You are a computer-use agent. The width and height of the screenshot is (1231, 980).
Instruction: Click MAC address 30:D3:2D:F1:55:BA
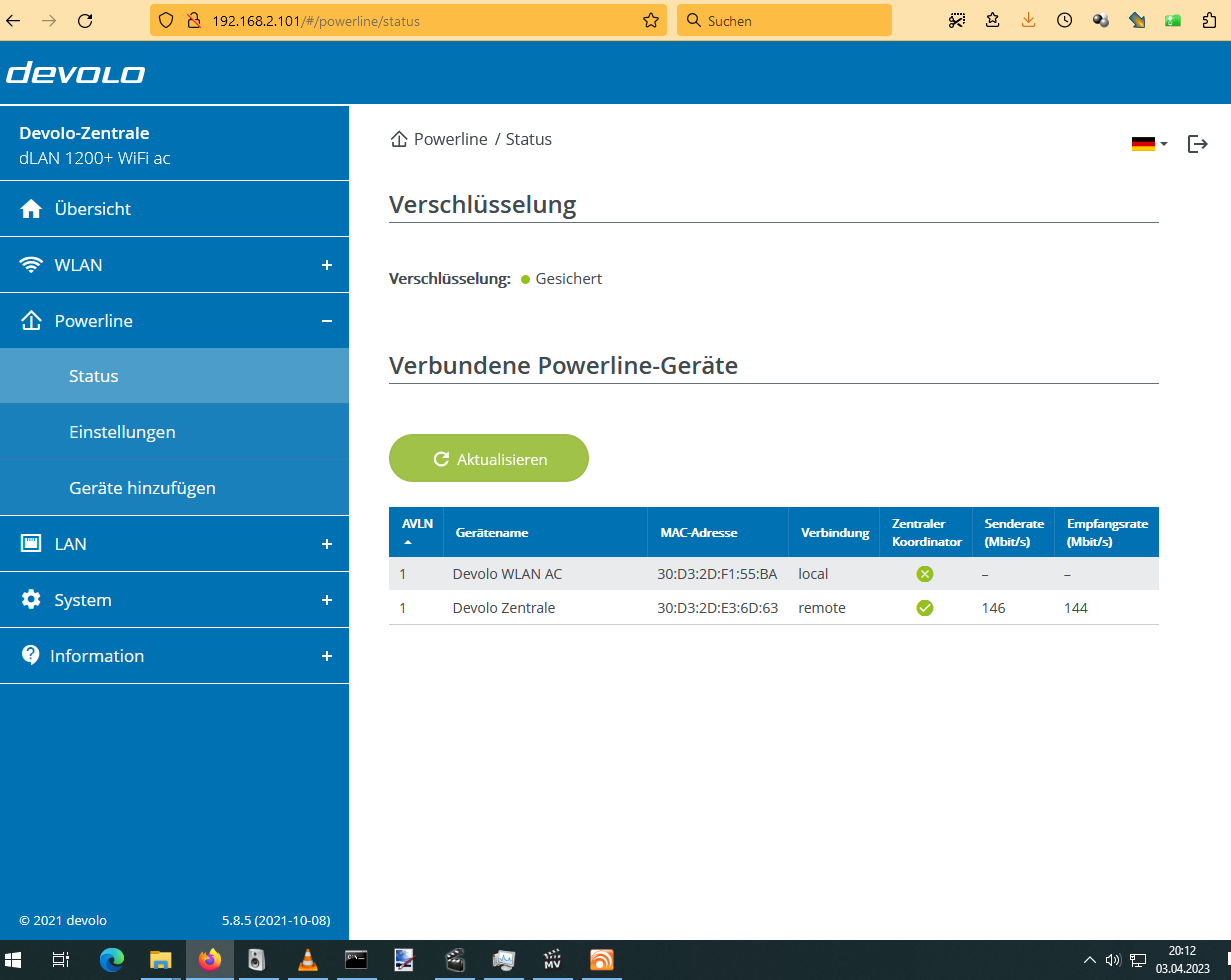(x=717, y=574)
